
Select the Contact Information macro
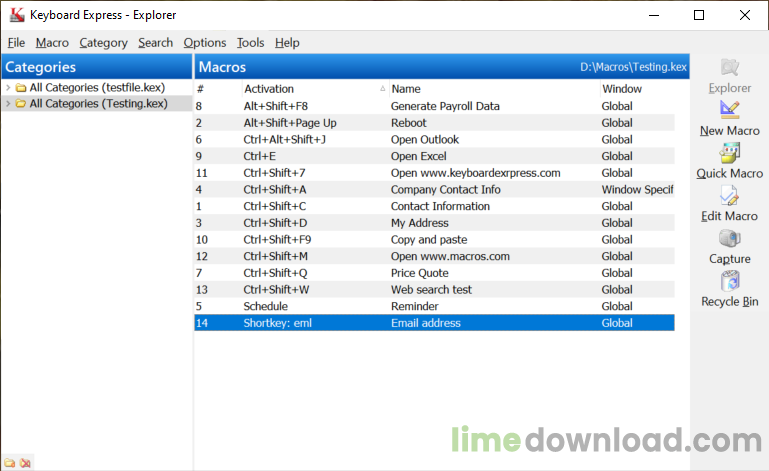point(435,206)
